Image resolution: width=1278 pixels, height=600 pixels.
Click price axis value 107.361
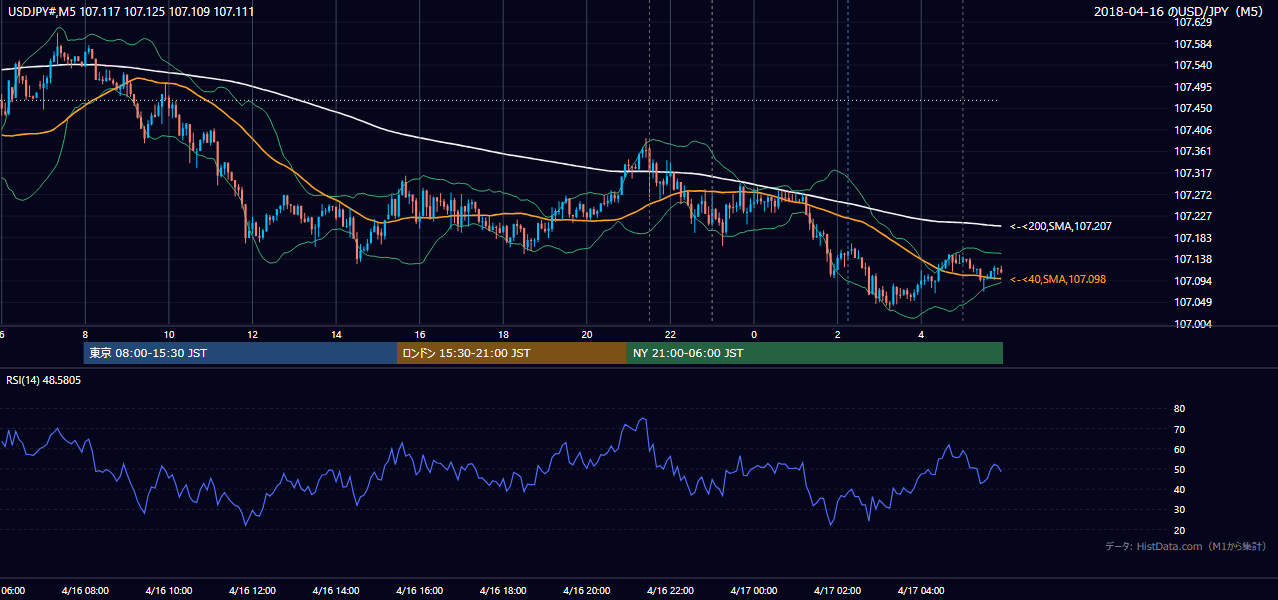(x=1192, y=152)
